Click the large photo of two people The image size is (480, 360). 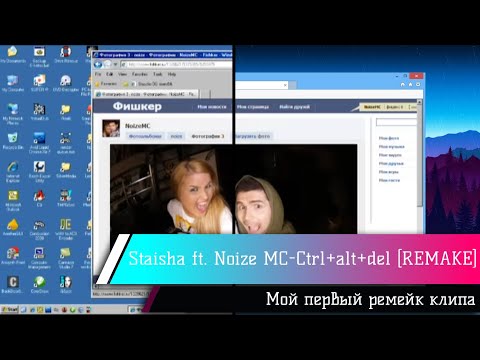(x=233, y=189)
